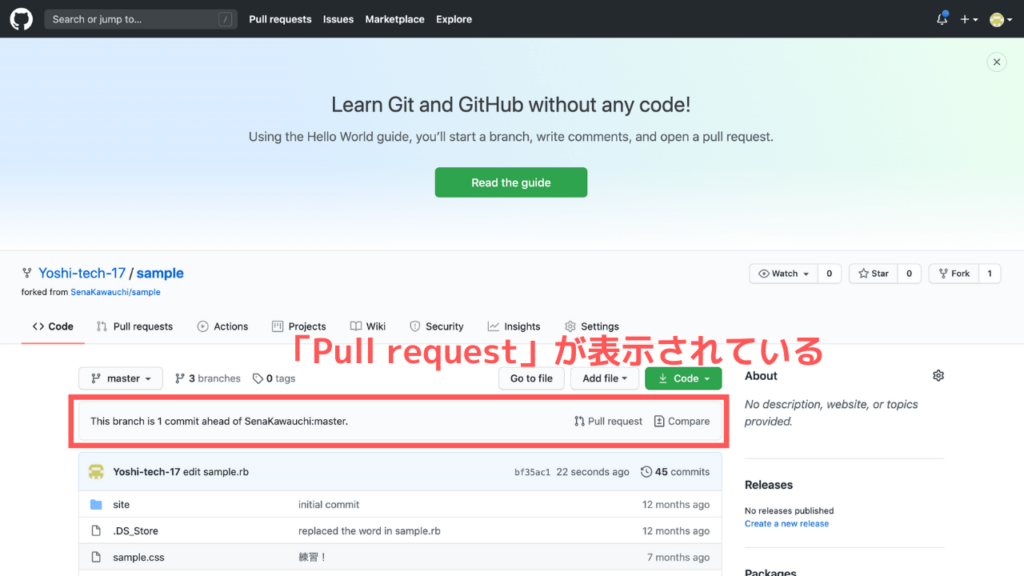Click the gear icon in the About section
1024x576 pixels.
tap(937, 375)
